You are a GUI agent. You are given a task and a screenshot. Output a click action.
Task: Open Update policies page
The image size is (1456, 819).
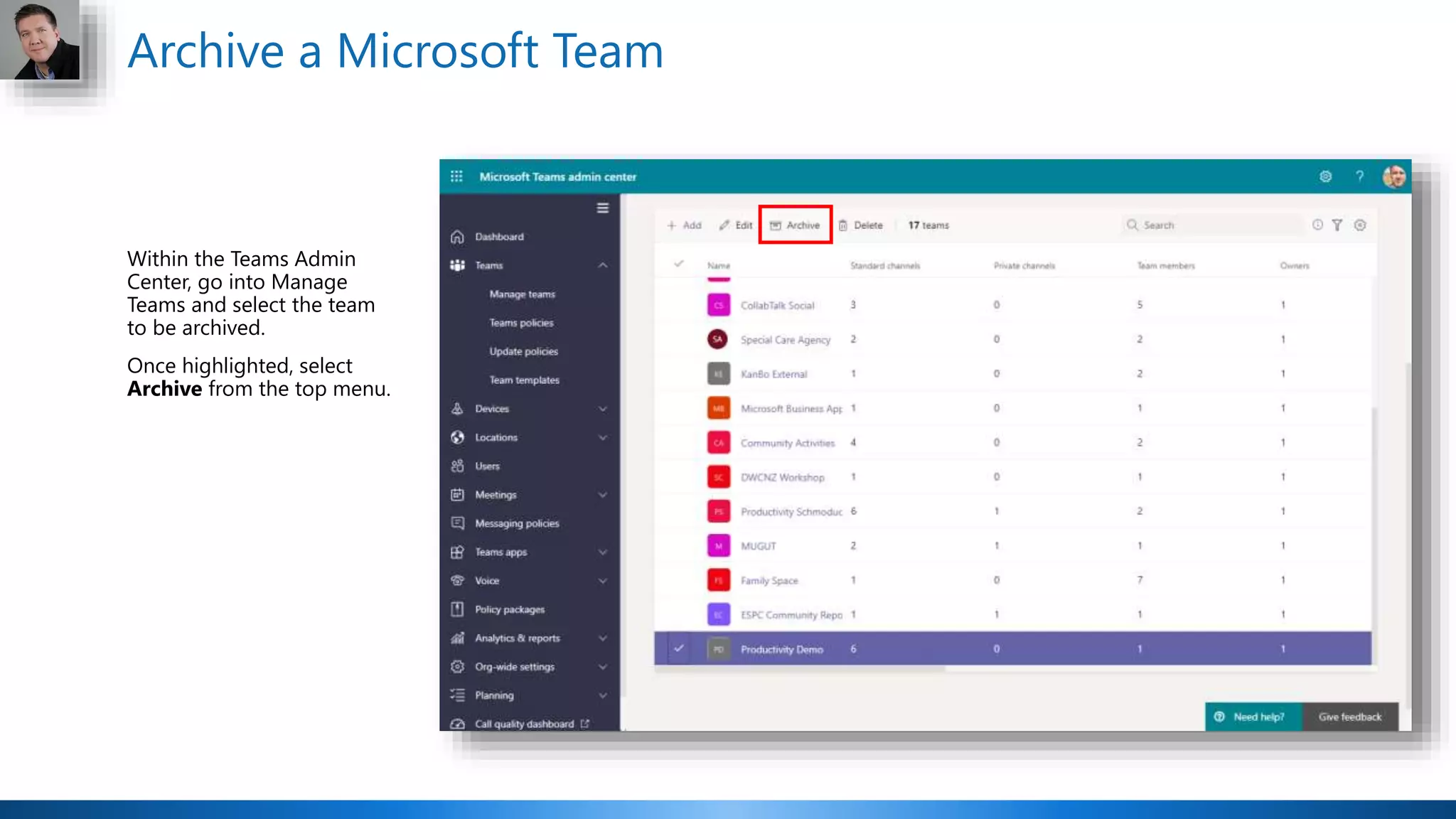523,351
